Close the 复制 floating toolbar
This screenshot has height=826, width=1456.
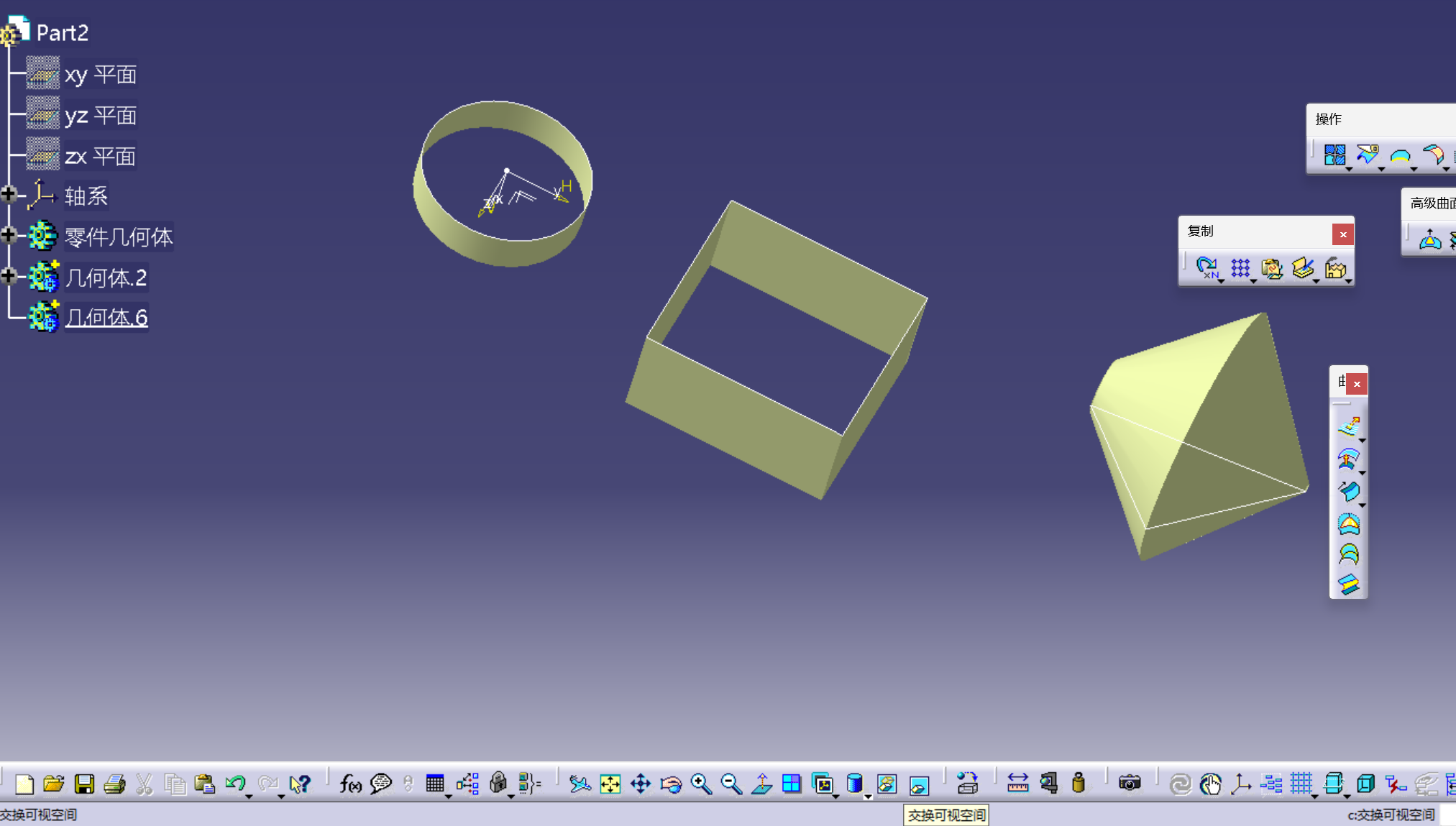[x=1342, y=234]
